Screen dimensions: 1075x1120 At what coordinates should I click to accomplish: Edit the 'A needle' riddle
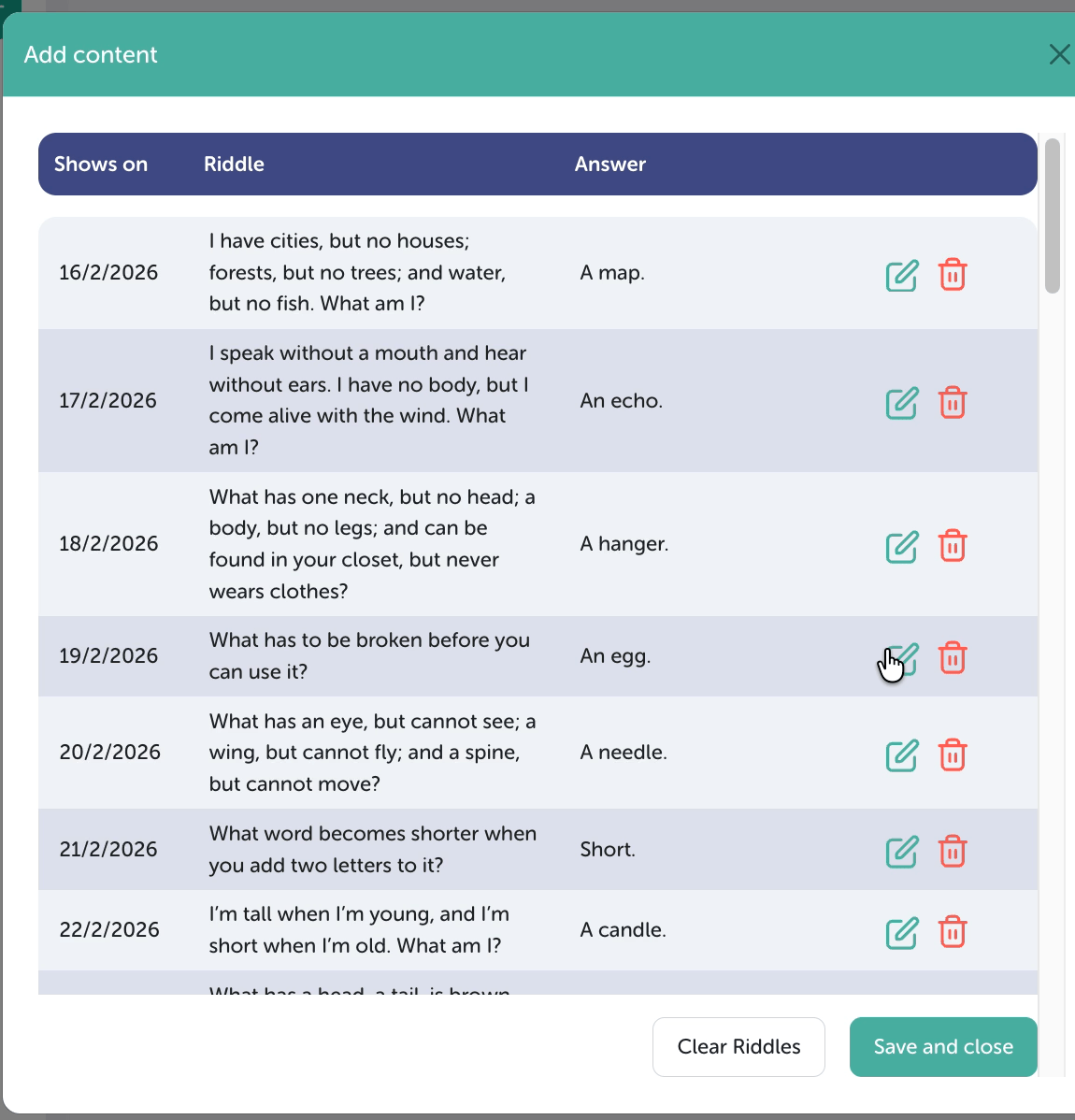902,755
